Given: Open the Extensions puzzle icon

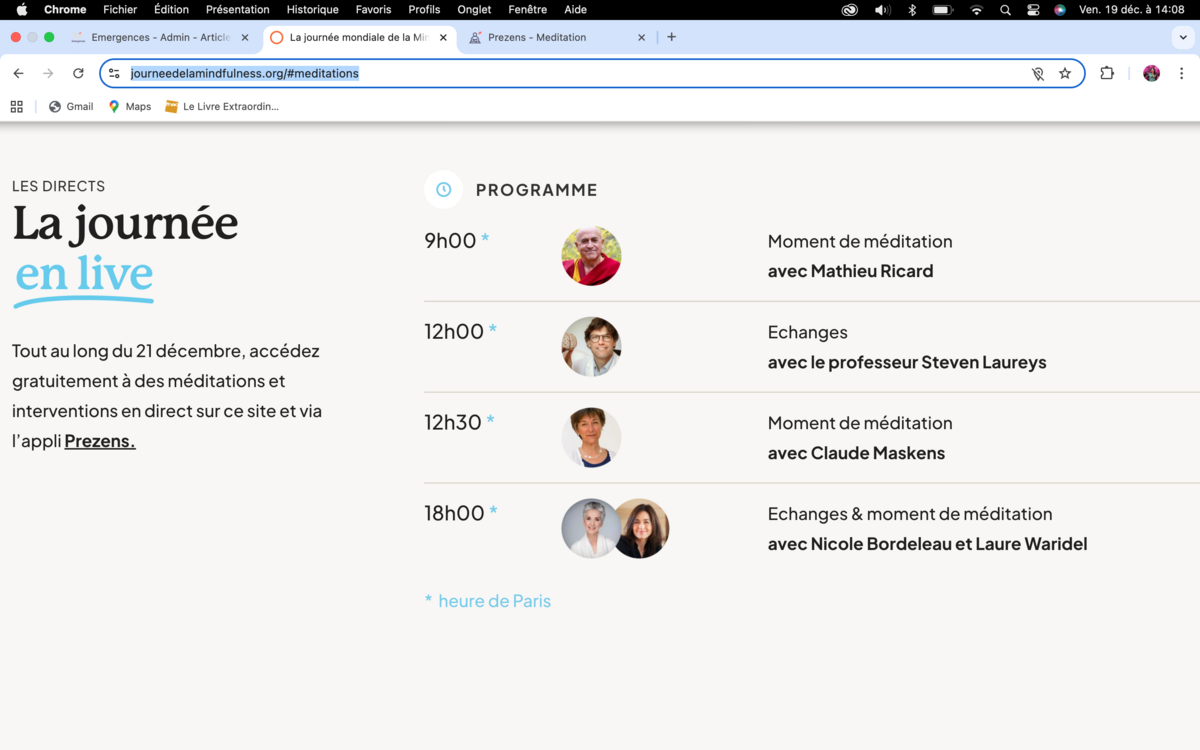Looking at the screenshot, I should click(x=1107, y=73).
